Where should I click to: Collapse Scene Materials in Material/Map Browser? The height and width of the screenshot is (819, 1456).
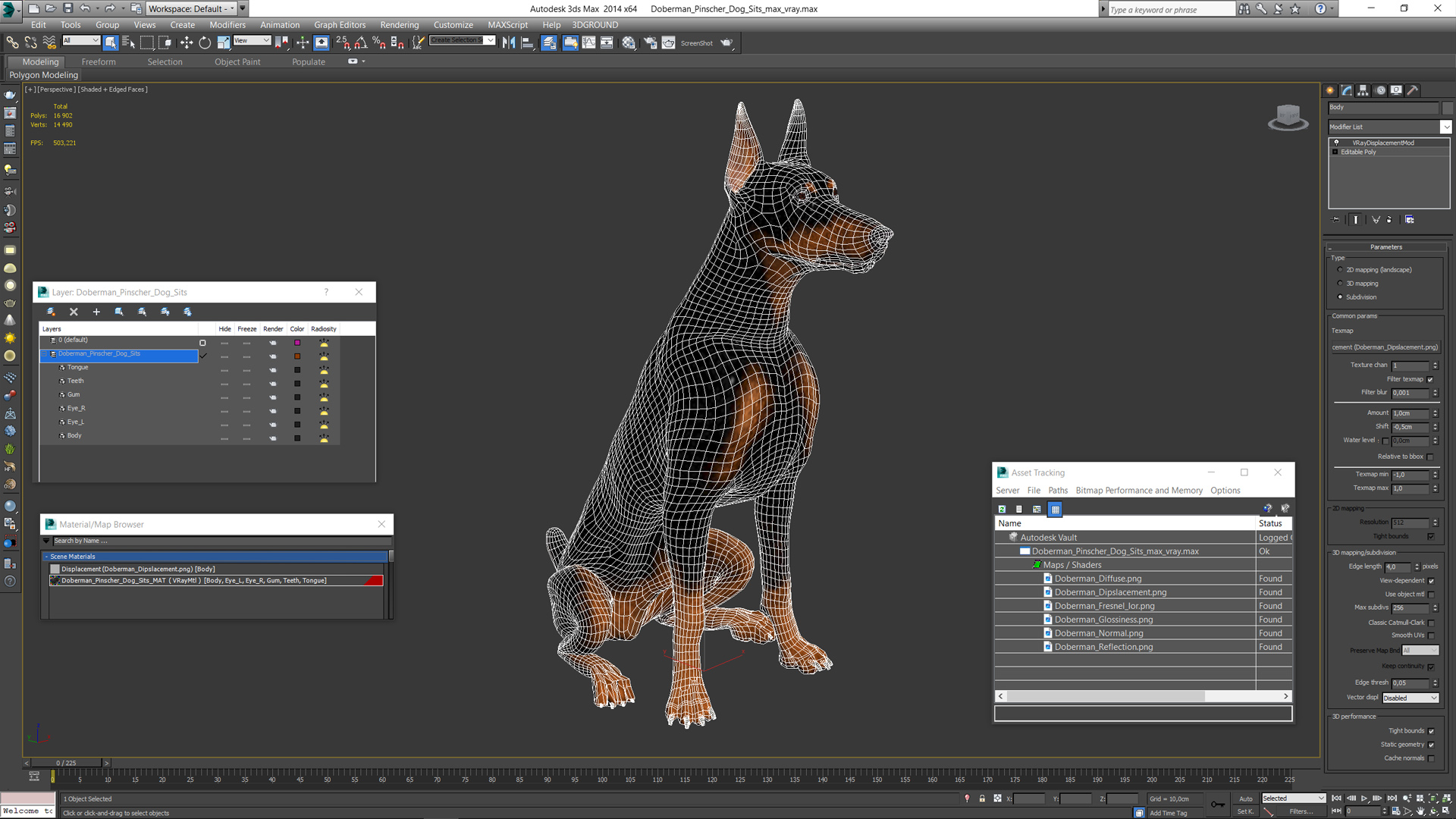(46, 557)
